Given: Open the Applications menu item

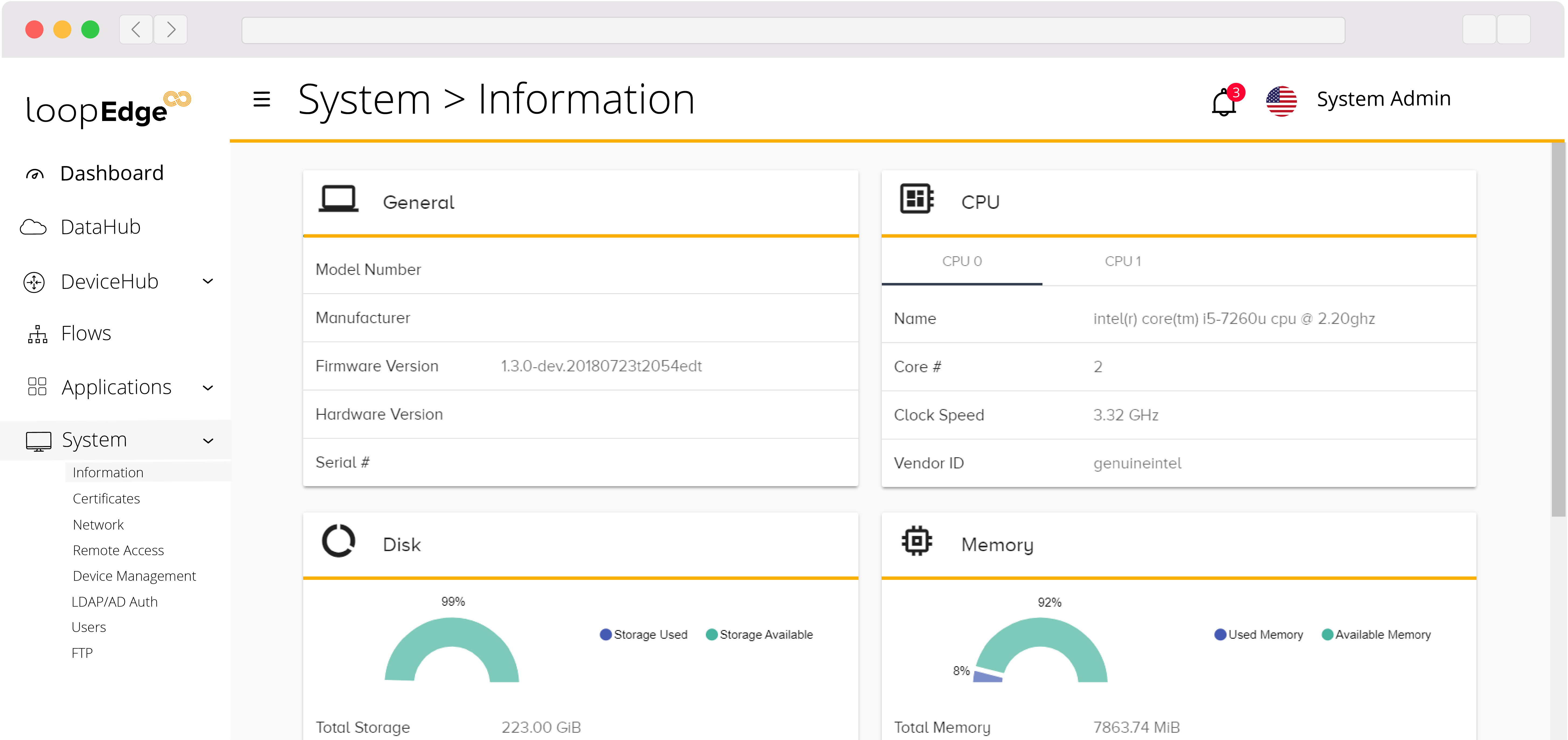Looking at the screenshot, I should tap(117, 388).
